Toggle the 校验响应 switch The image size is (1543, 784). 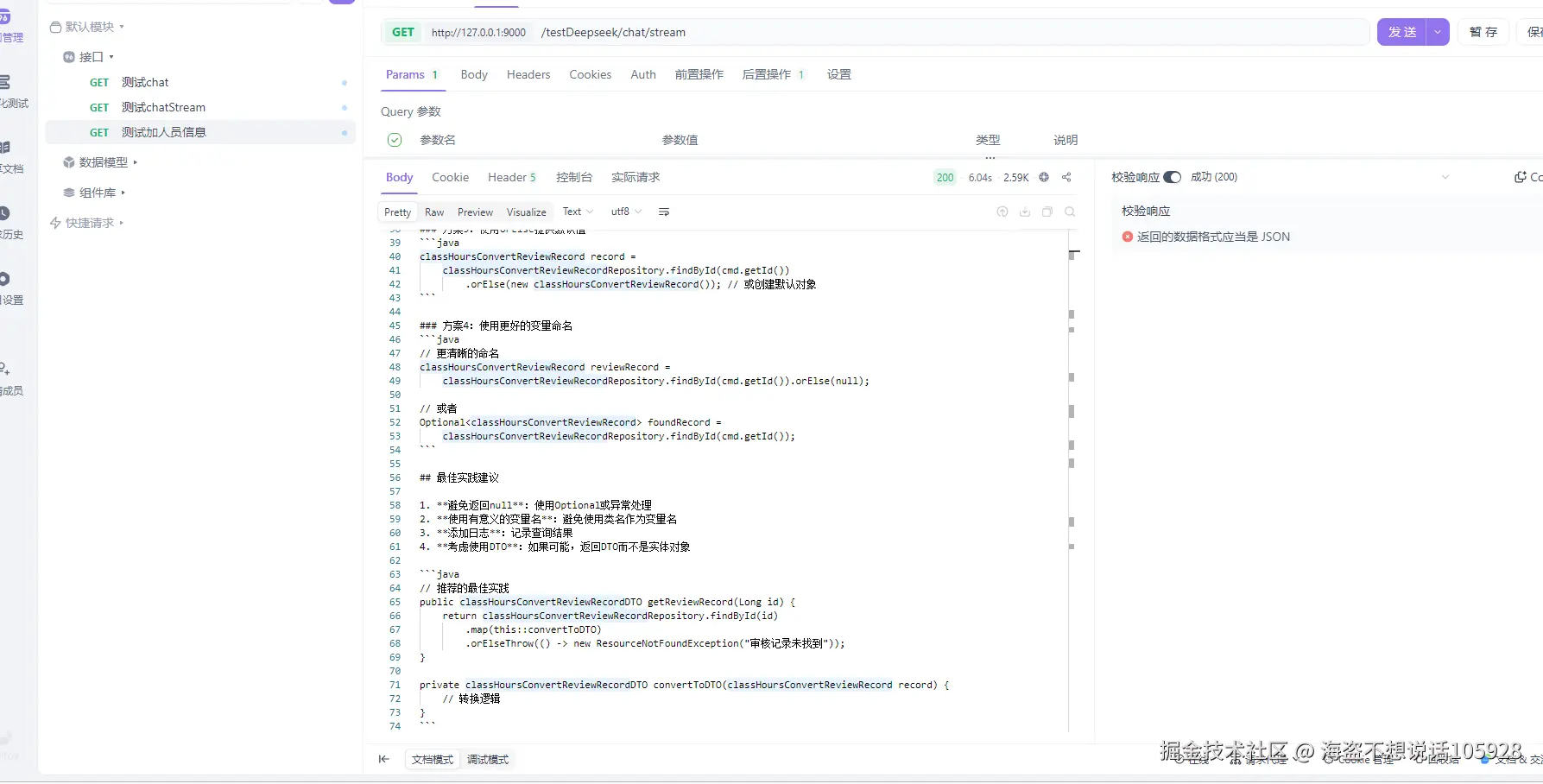(1172, 177)
